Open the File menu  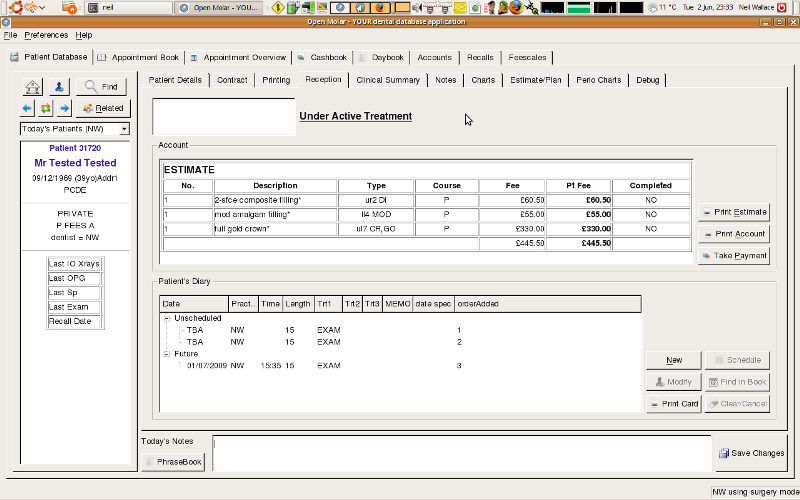click(10, 35)
